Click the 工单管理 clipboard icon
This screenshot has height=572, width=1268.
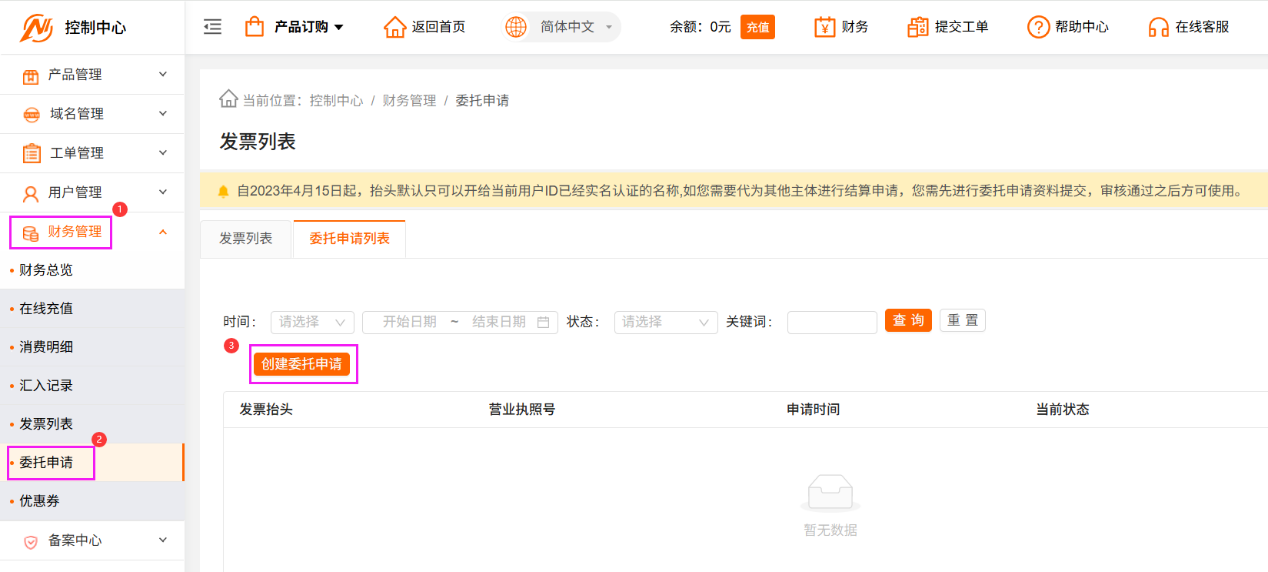31,153
